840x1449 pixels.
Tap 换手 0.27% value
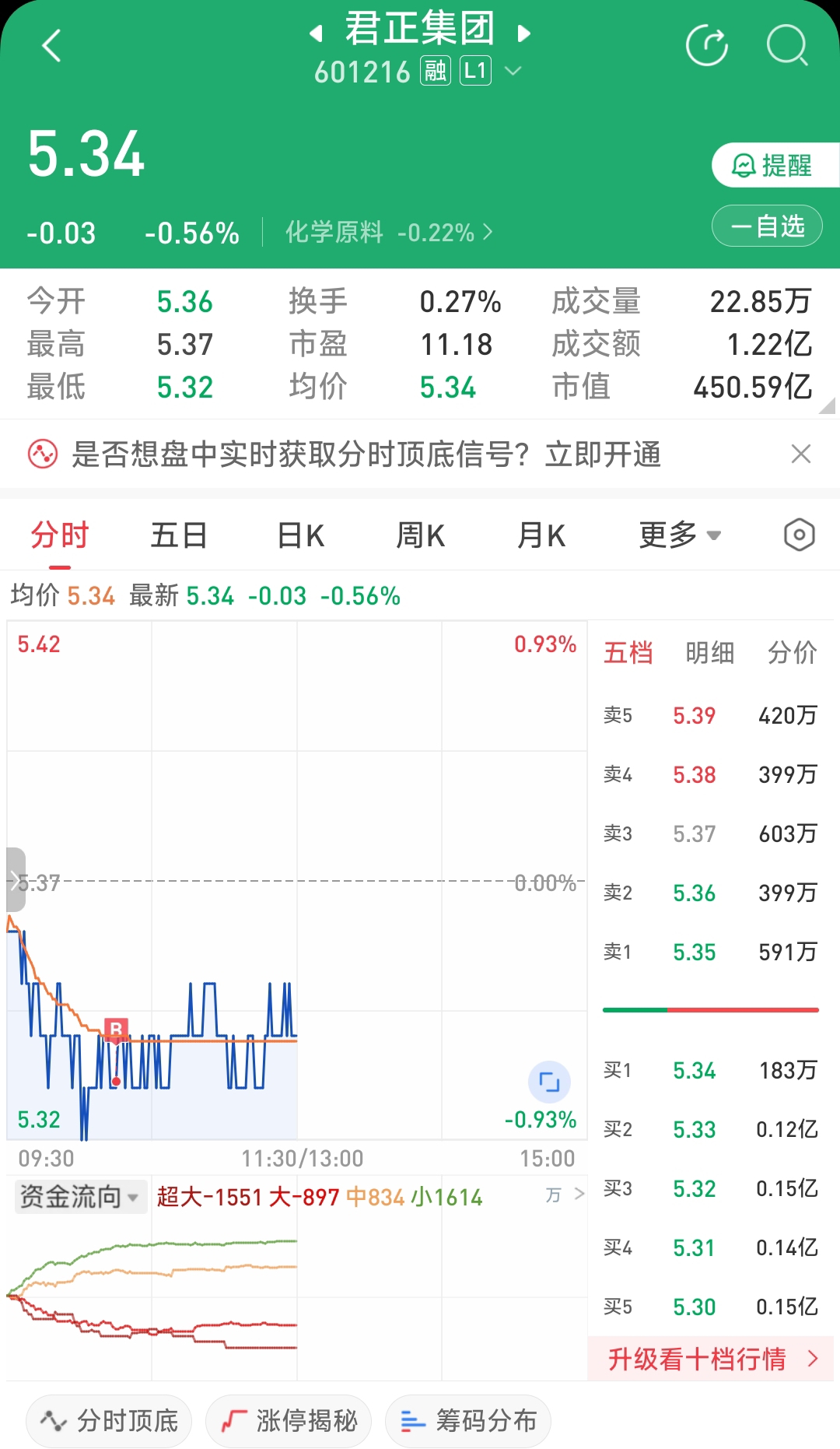click(460, 302)
